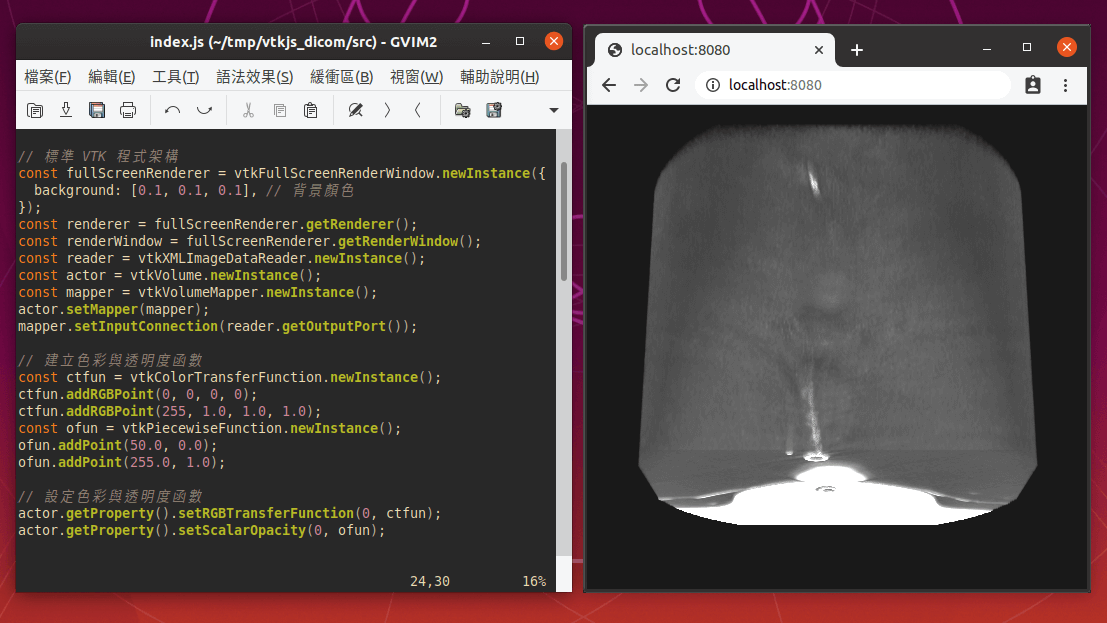Reload the localhost:8080 page
Screen dimensions: 1107x623
pos(673,85)
